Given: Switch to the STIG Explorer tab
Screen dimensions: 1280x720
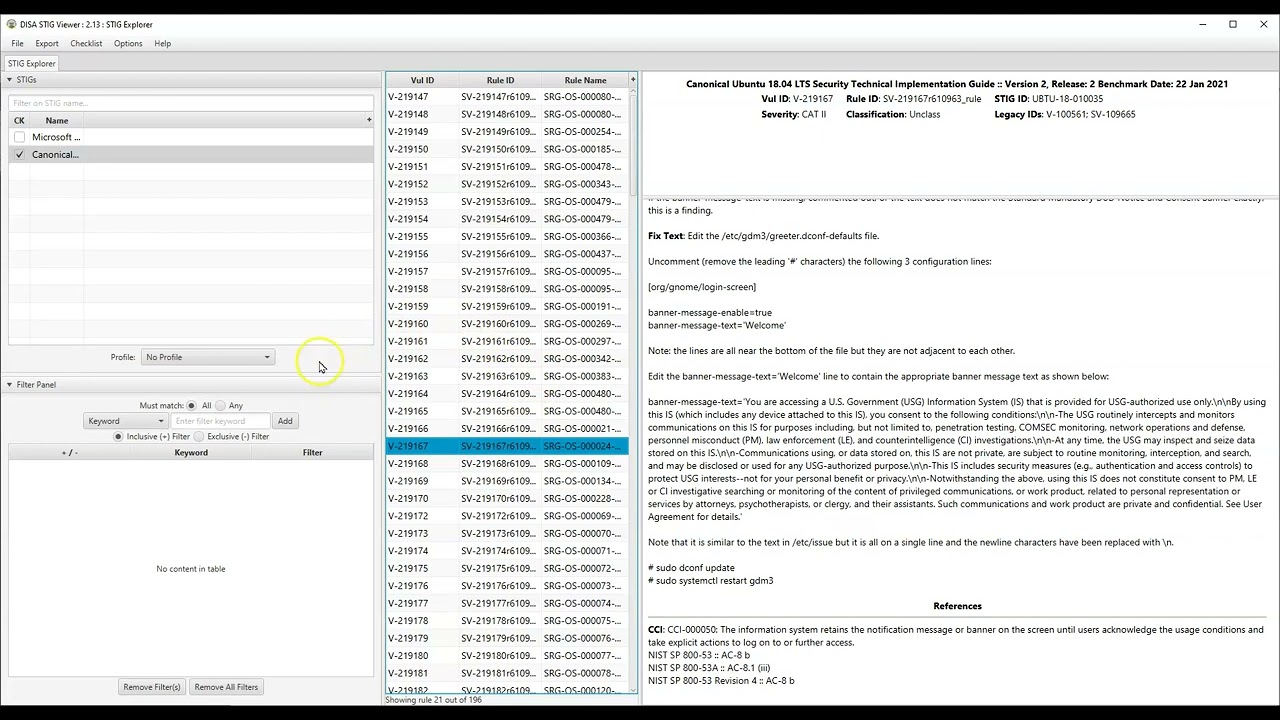Looking at the screenshot, I should (x=32, y=64).
